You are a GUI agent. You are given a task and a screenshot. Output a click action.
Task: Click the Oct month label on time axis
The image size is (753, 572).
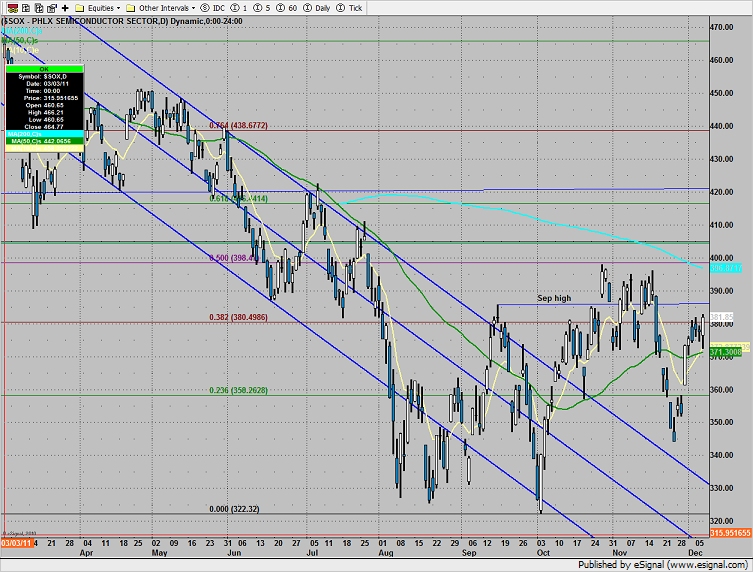tap(543, 553)
